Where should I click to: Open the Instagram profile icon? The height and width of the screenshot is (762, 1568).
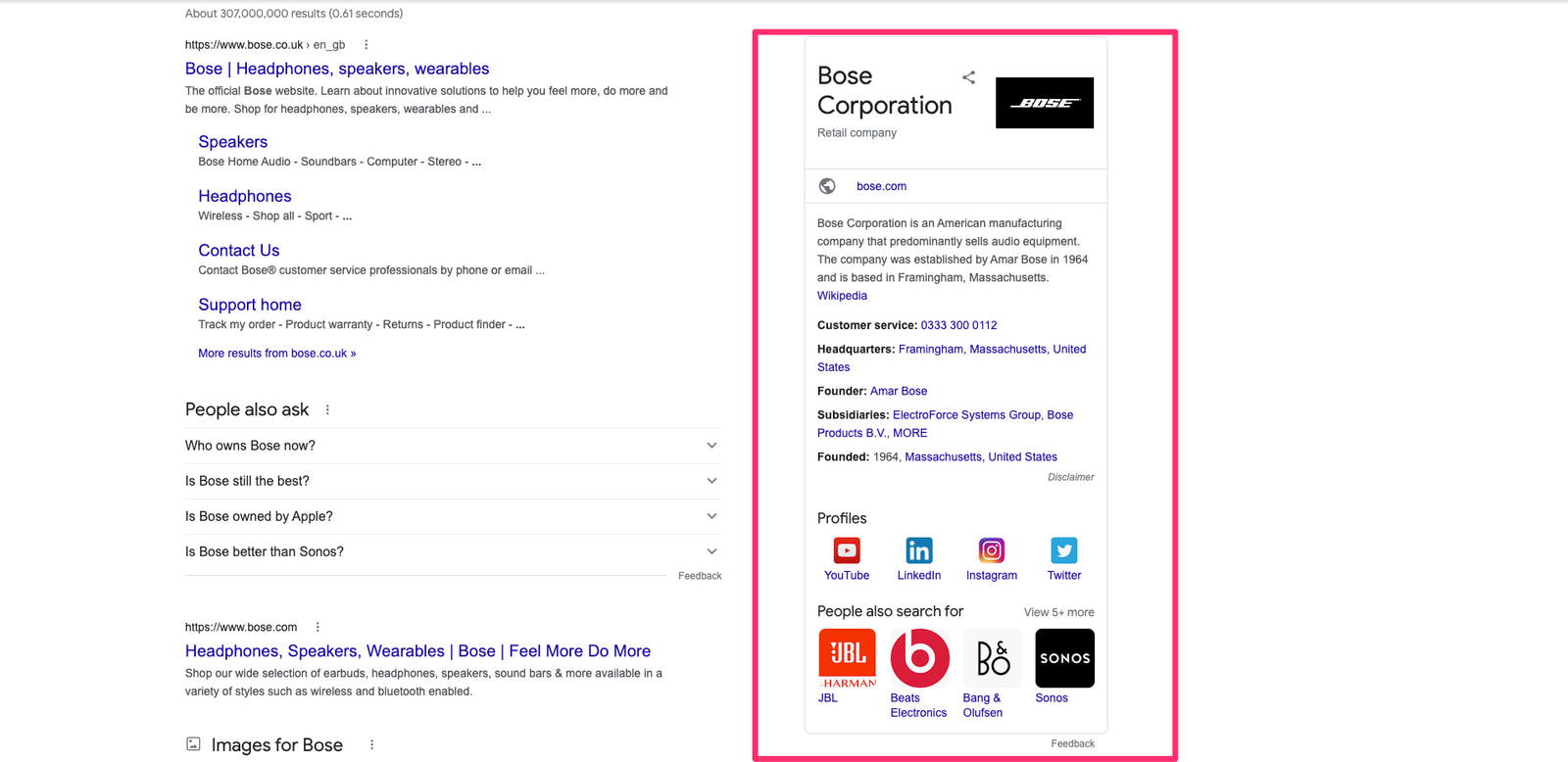point(992,550)
